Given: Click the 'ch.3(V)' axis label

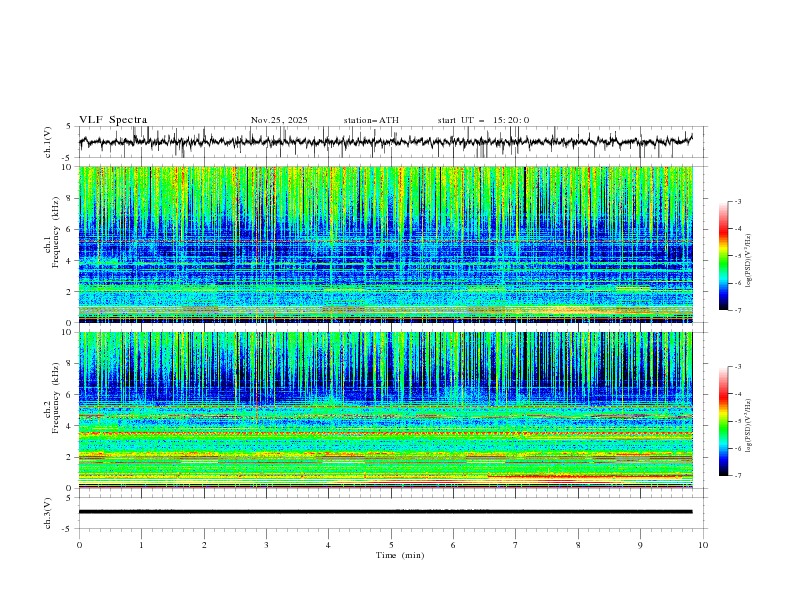Looking at the screenshot, I should (x=48, y=513).
